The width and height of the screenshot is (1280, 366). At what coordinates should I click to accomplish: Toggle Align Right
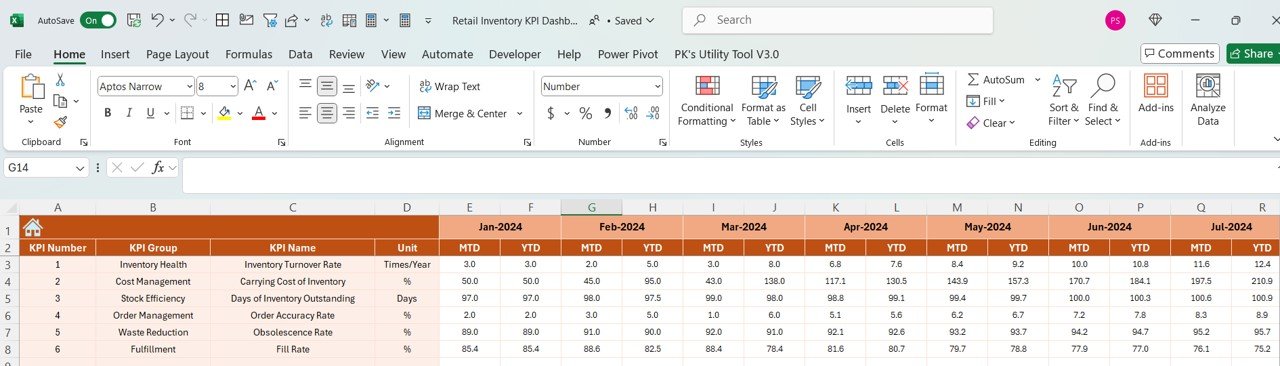[x=349, y=113]
